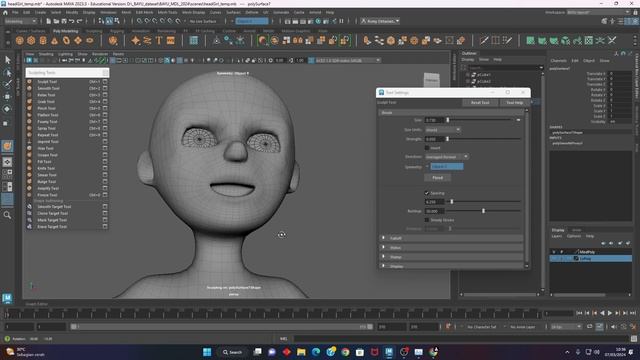The height and width of the screenshot is (360, 640).
Task: Click the Sculpting Tools panel title bar
Action: [67, 73]
